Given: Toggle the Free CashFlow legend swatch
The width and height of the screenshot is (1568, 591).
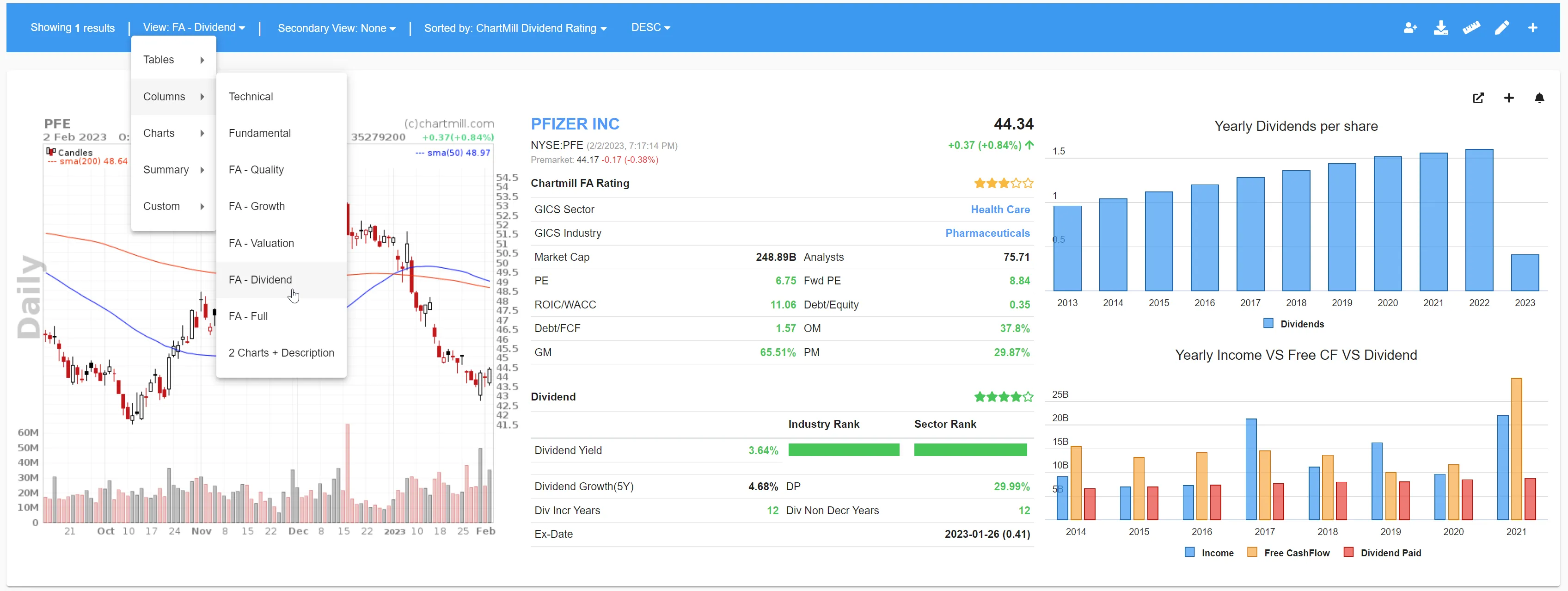Looking at the screenshot, I should pos(1252,553).
